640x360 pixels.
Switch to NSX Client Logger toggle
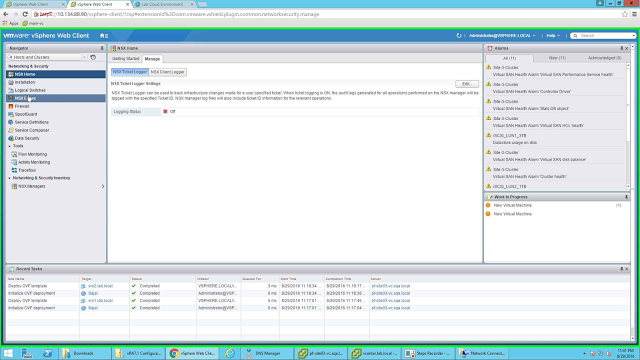167,72
